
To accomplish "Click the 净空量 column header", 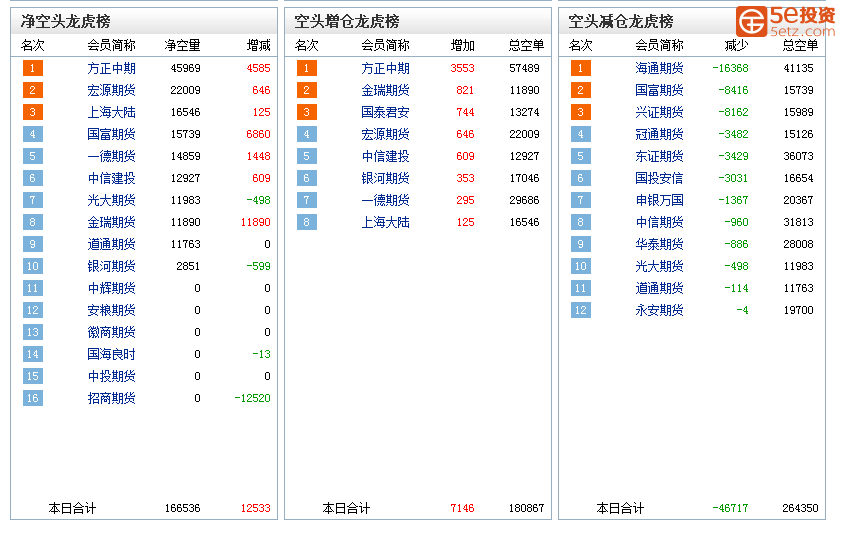I will [182, 46].
